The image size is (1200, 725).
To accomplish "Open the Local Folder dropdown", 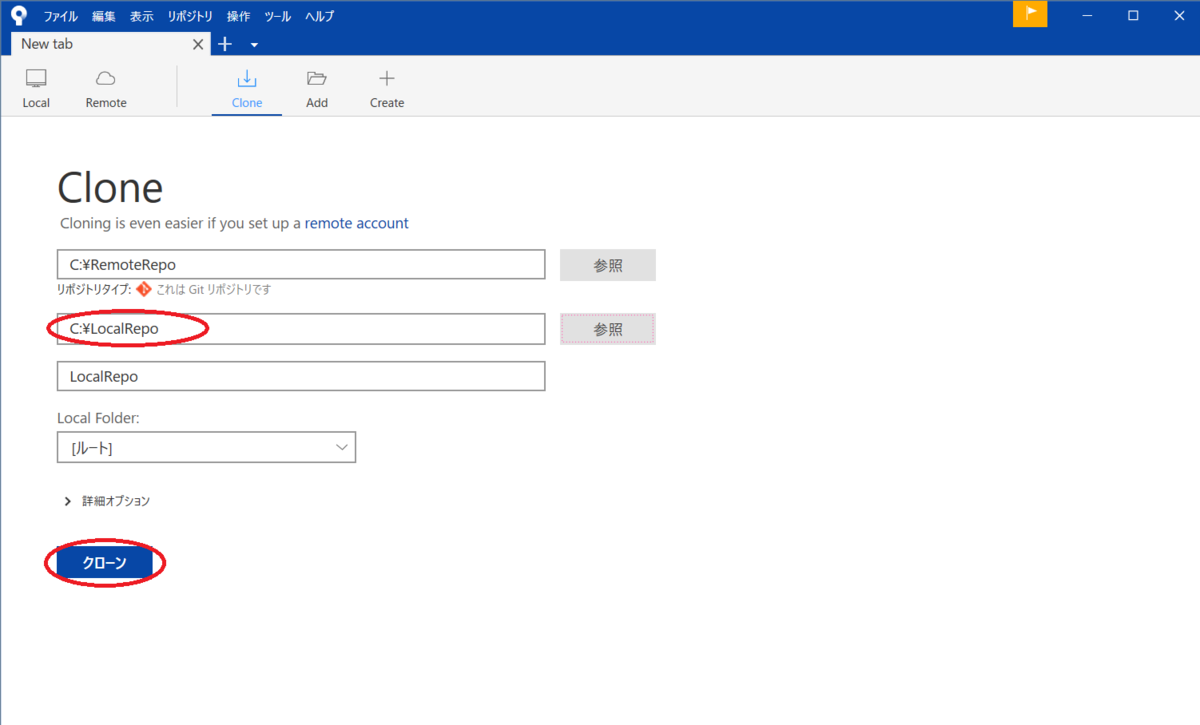I will (342, 447).
